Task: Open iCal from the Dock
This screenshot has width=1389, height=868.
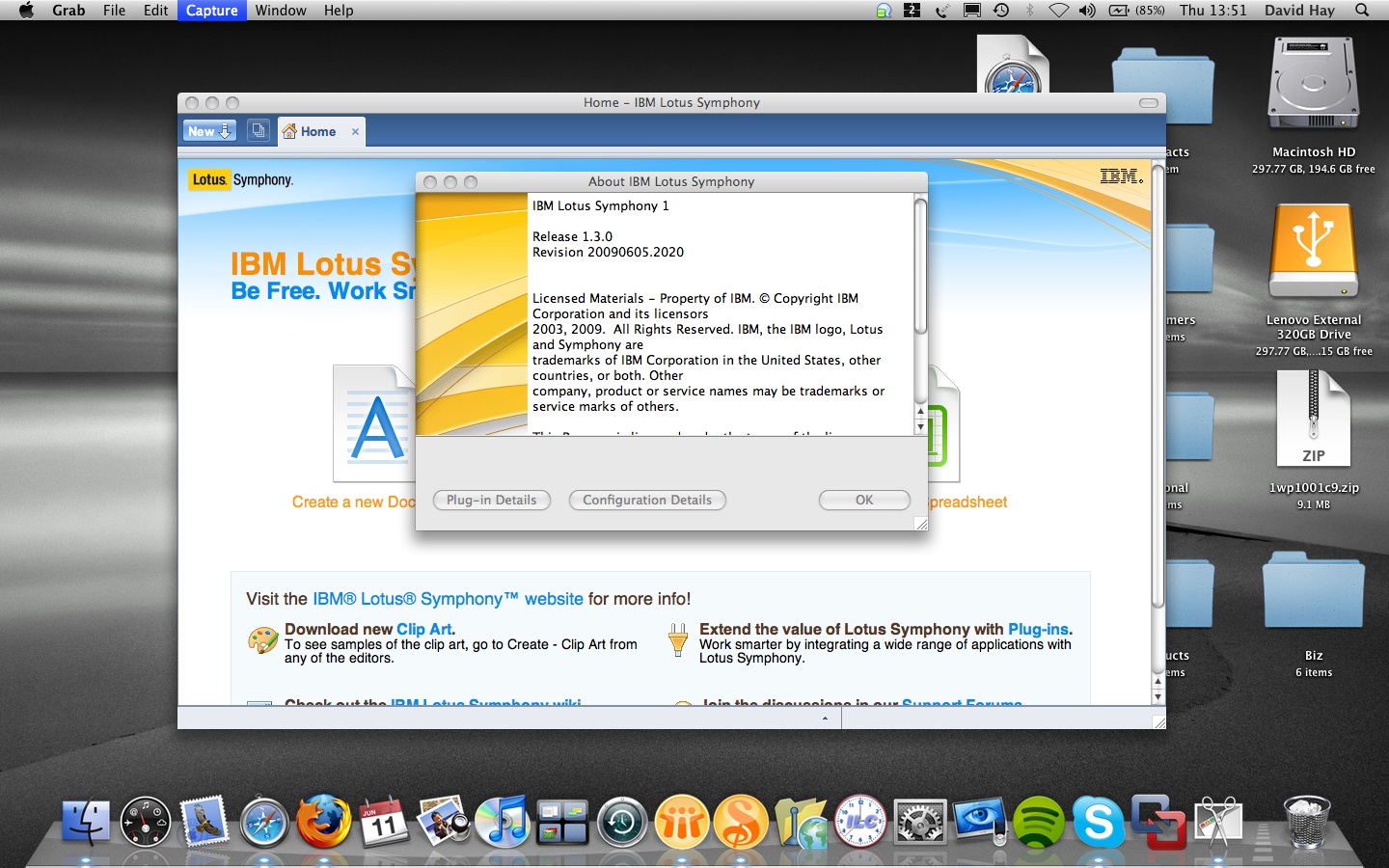Action: 383,823
